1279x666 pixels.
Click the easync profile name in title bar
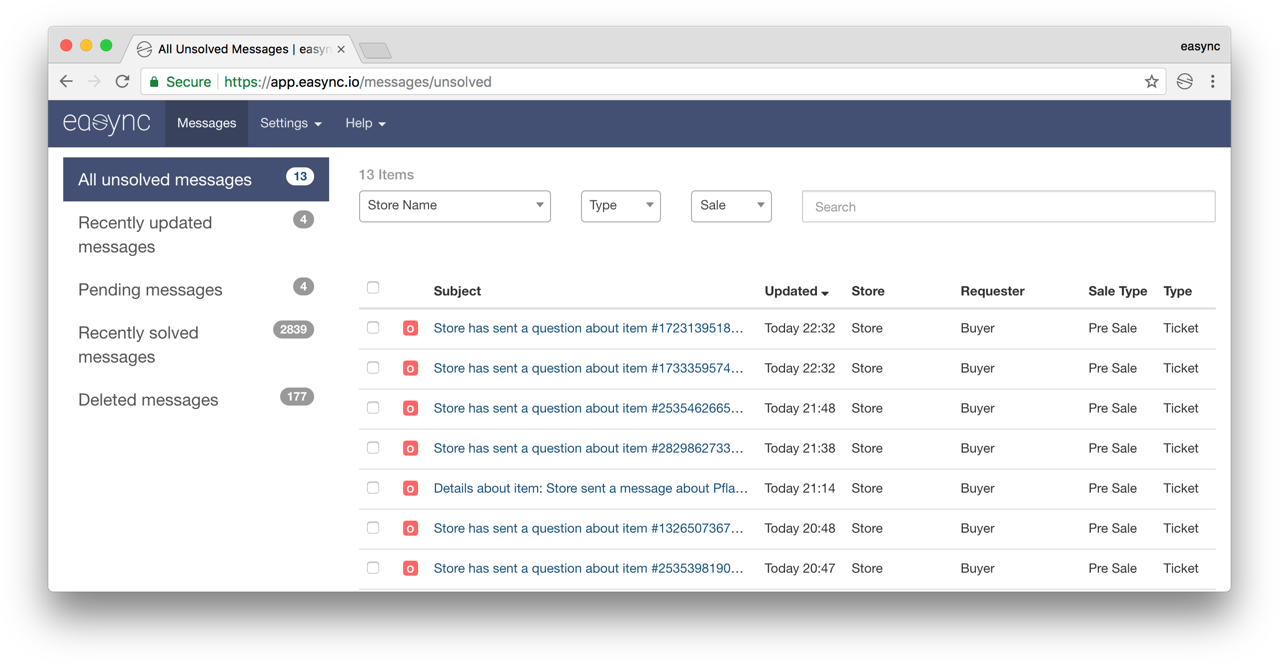coord(1200,46)
